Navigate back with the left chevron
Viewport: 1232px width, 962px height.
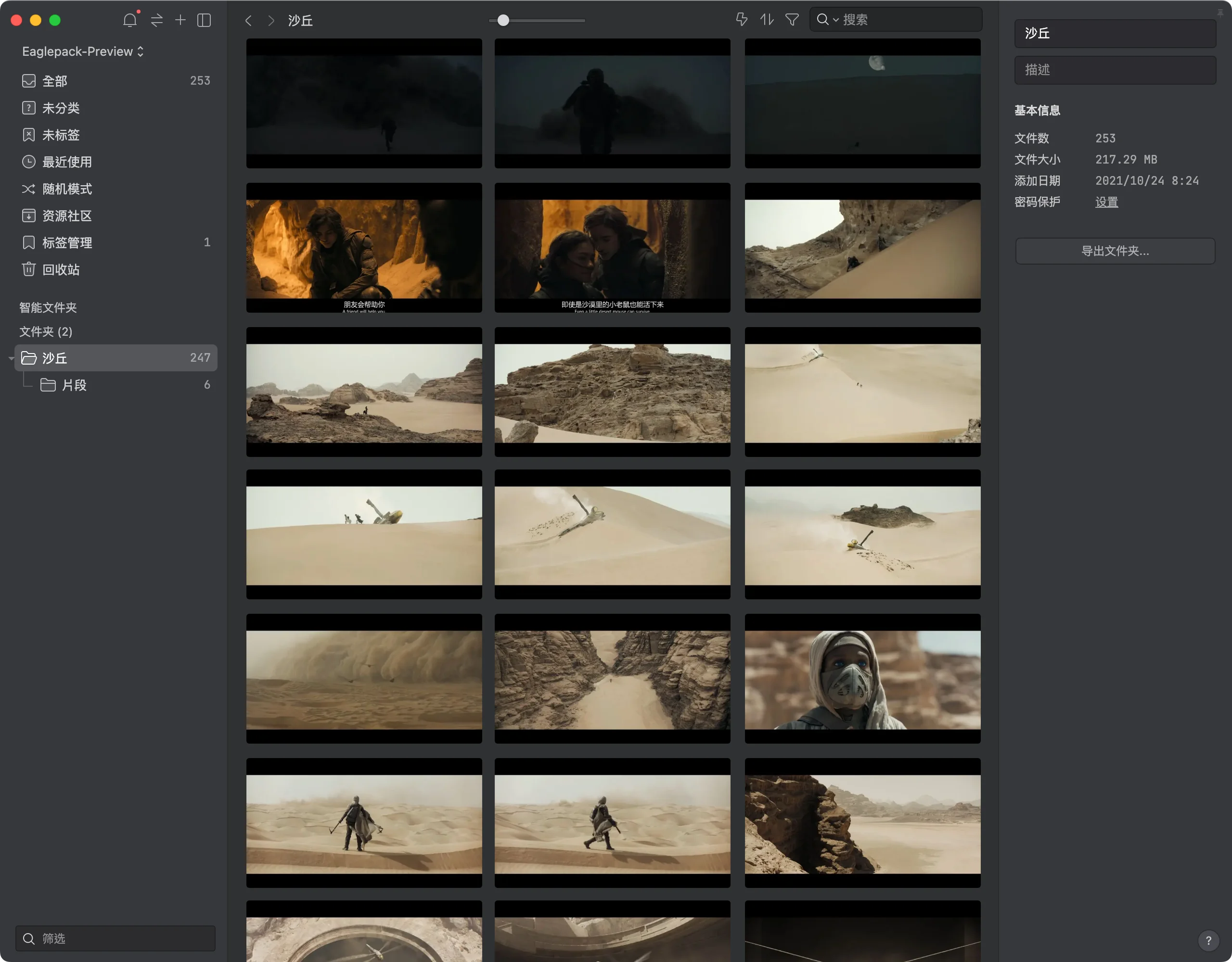(248, 20)
